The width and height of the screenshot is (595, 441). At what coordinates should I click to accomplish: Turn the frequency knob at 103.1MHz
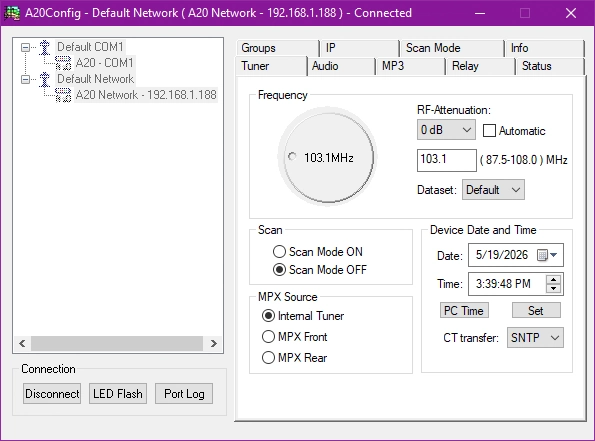point(328,157)
